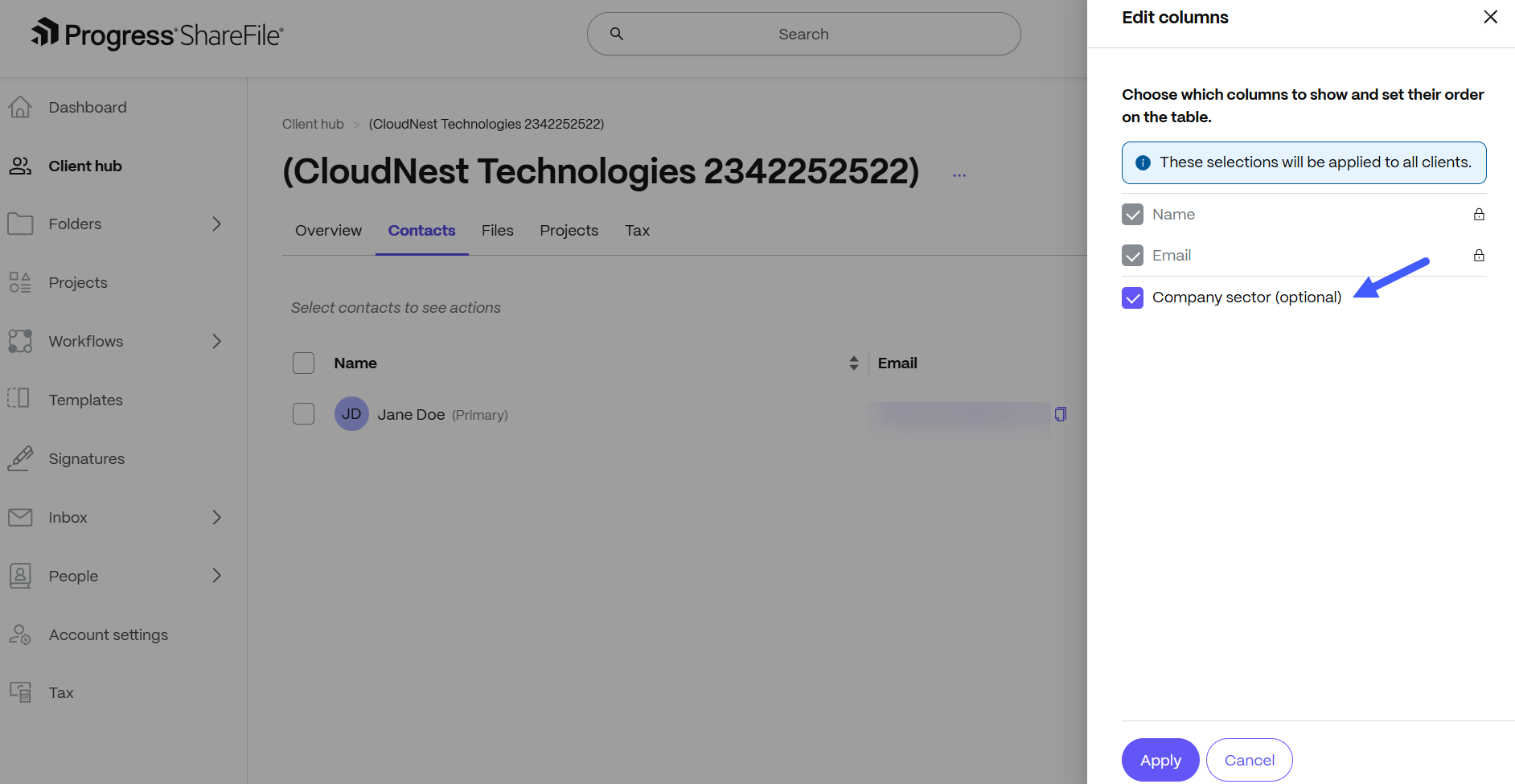
Task: Expand the Workflows sidebar item
Action: pyautogui.click(x=216, y=341)
